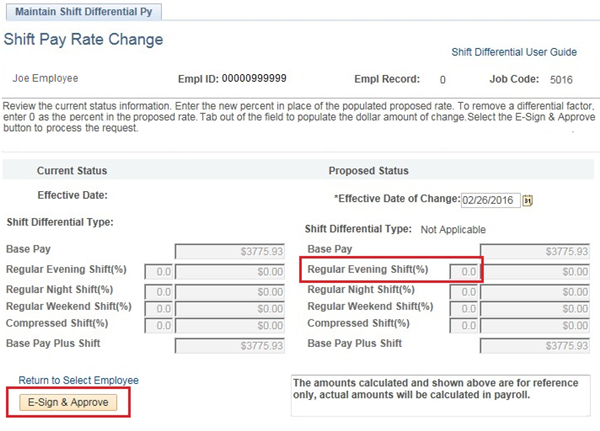Click proposed Regular Weekend Shift percent field
This screenshot has width=600, height=431.
pos(465,307)
